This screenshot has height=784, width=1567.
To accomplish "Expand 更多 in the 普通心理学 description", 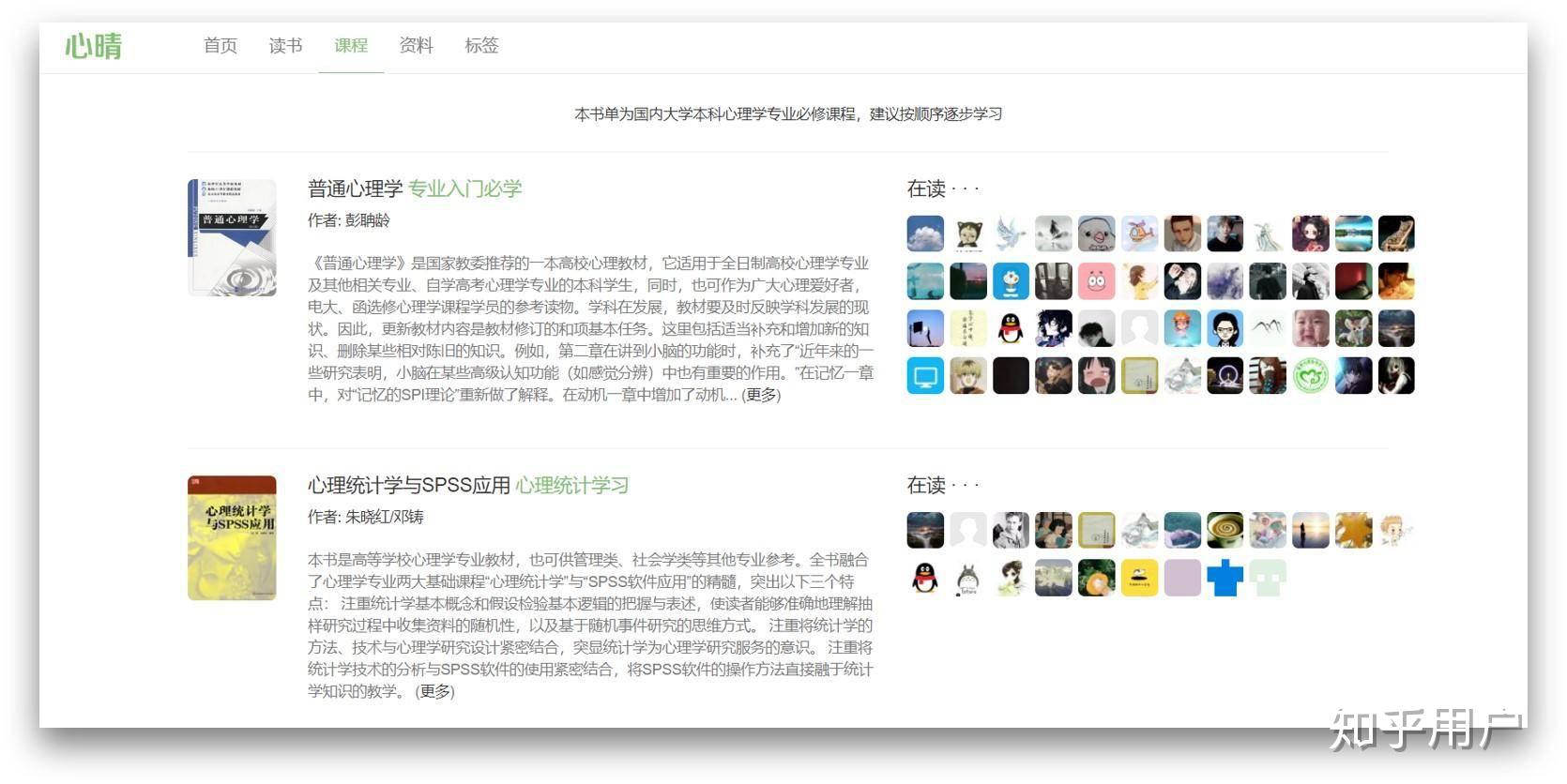I will tap(761, 395).
